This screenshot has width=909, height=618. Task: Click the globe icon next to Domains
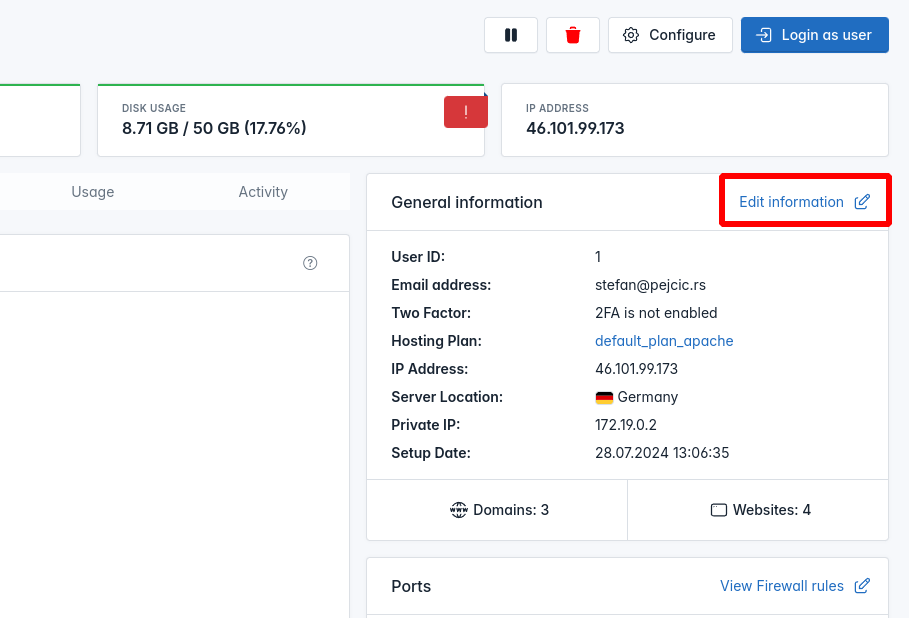[x=459, y=510]
